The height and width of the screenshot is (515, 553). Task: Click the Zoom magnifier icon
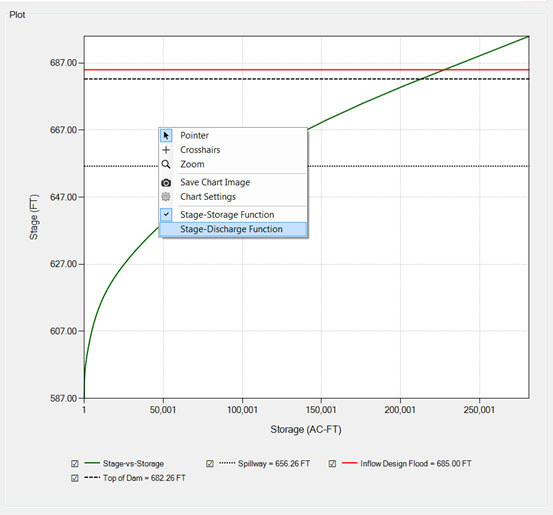point(166,164)
